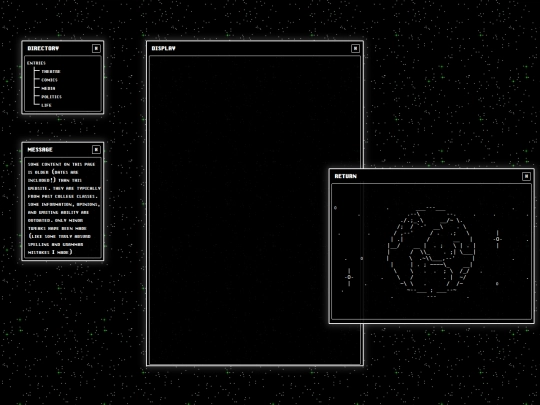Click the Return window title
Image resolution: width=540 pixels, height=405 pixels.
[345, 176]
